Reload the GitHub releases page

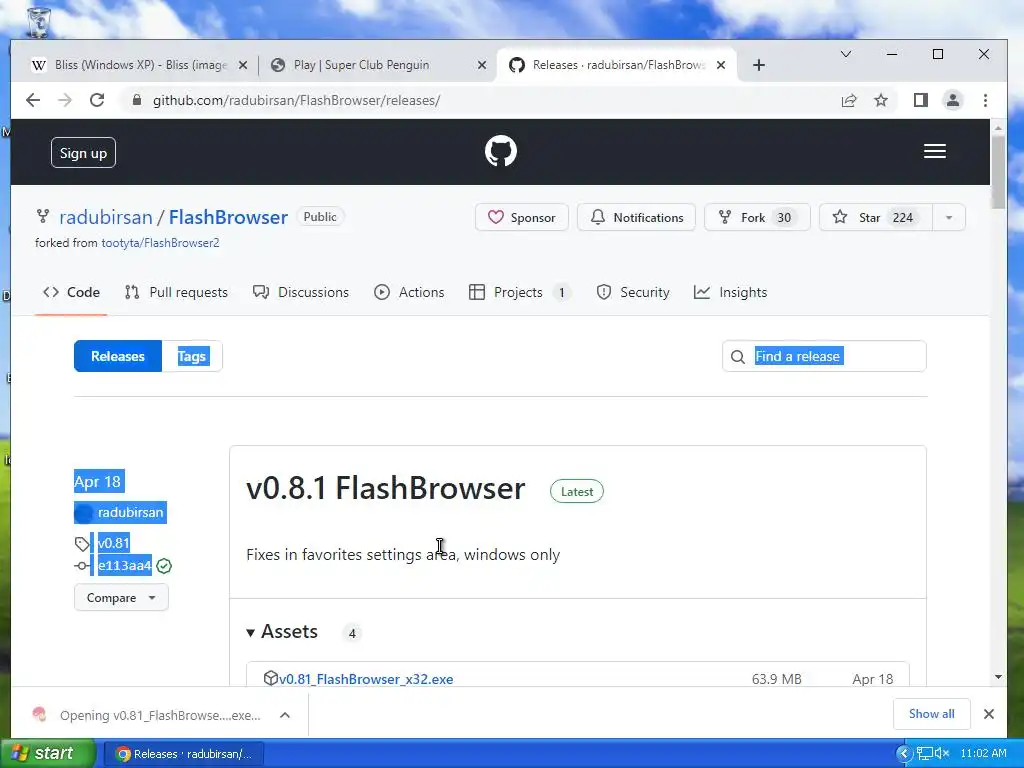point(97,100)
